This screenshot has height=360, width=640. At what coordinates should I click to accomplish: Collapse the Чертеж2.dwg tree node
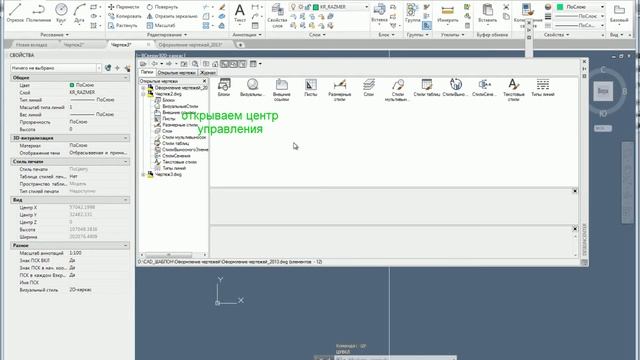143,94
